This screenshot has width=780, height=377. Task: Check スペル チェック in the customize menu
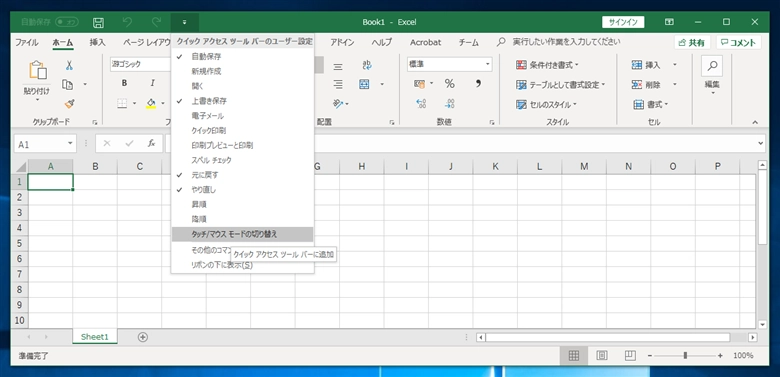tap(242, 160)
